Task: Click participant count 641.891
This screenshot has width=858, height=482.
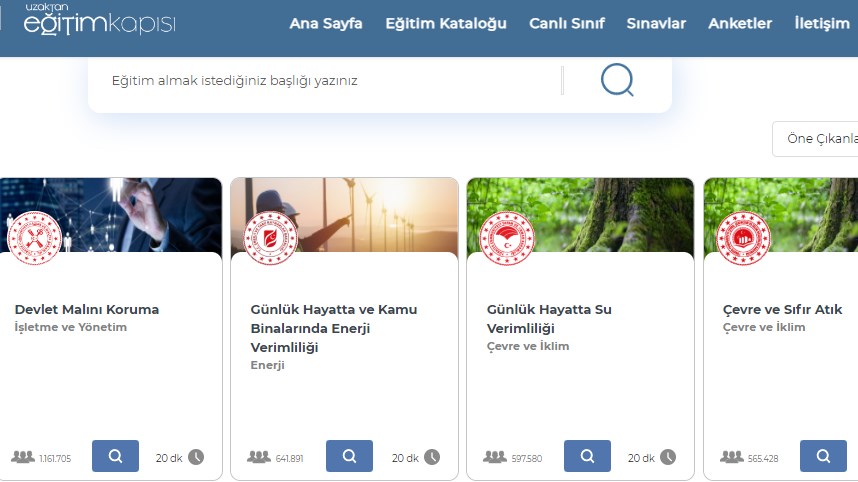Action: (x=289, y=458)
